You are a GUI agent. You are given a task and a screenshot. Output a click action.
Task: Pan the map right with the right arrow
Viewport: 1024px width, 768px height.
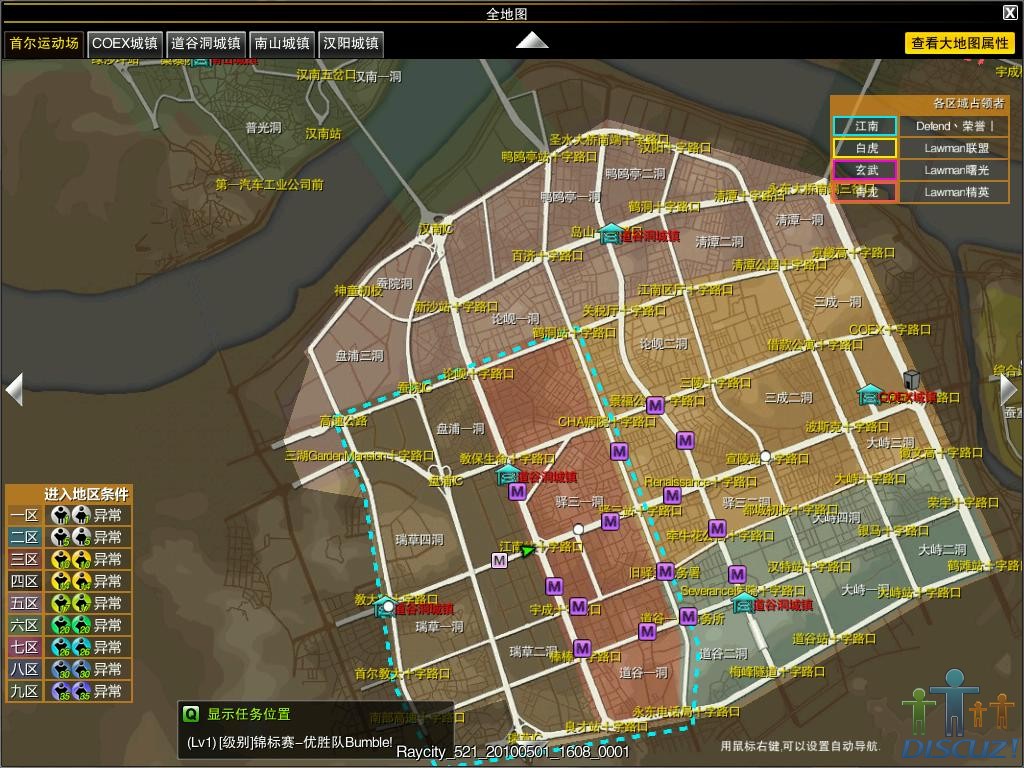(1009, 389)
